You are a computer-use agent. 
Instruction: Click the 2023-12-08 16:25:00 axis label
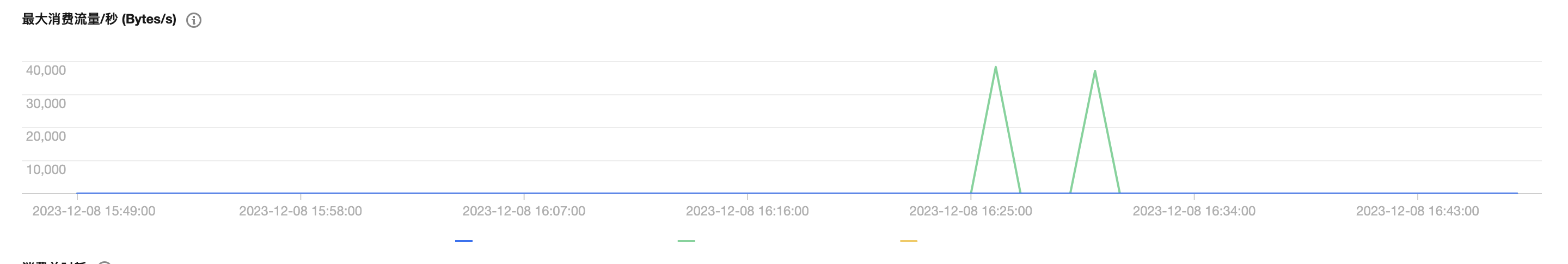(x=971, y=211)
